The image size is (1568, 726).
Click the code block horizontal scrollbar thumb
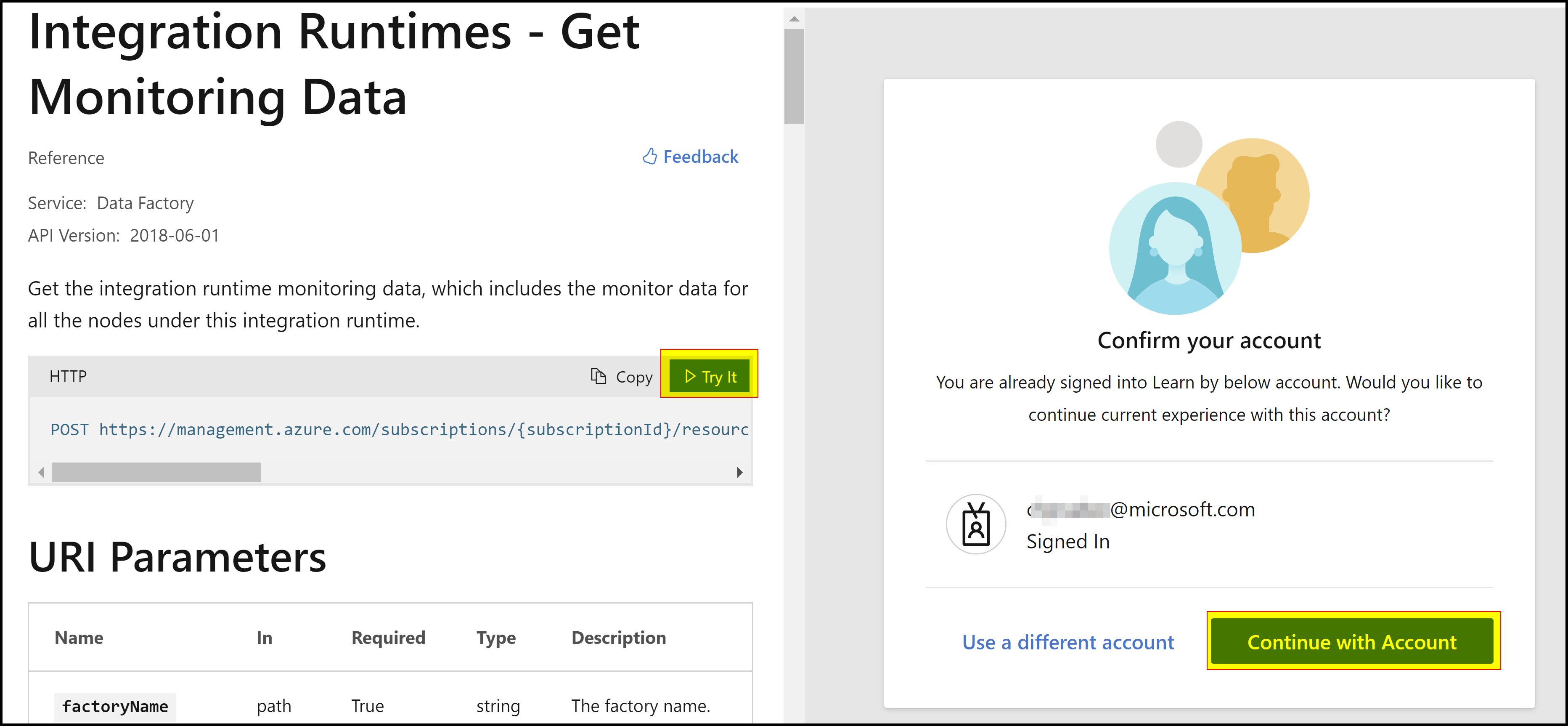pyautogui.click(x=156, y=472)
